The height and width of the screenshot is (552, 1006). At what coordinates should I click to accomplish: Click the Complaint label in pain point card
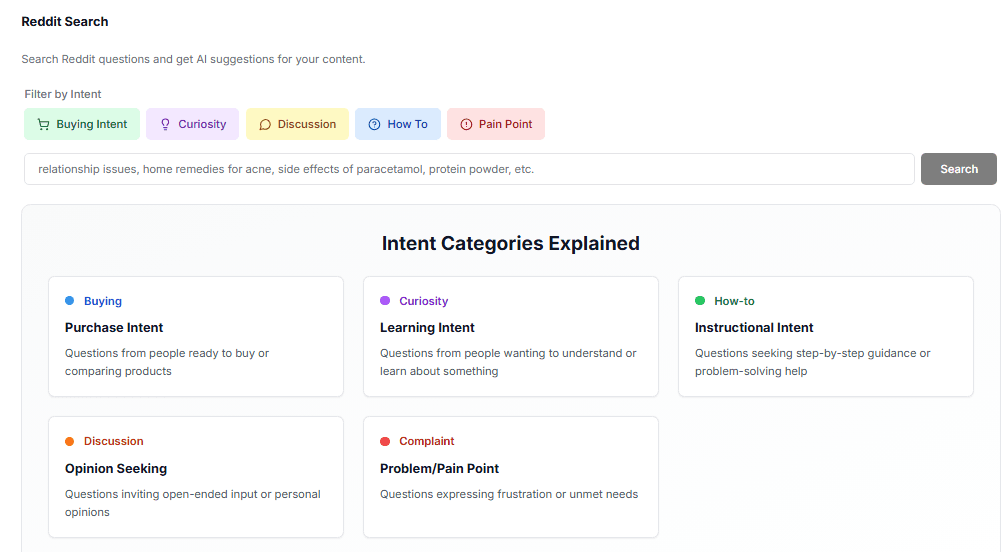coord(427,441)
